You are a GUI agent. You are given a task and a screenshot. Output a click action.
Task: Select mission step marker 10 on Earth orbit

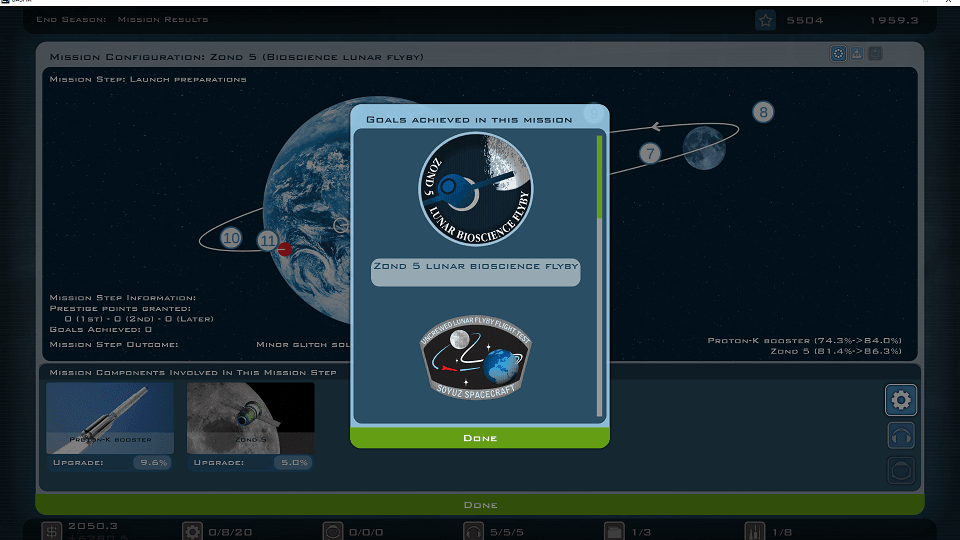click(231, 238)
